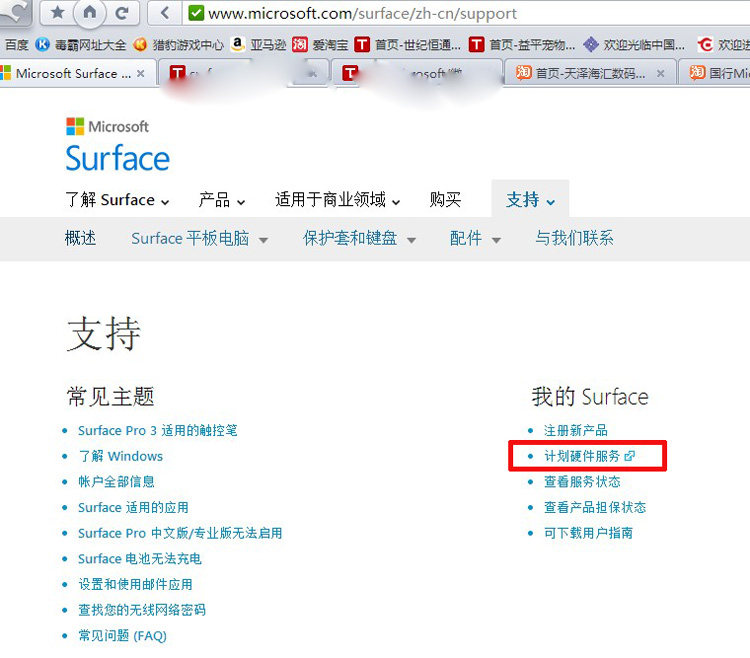Expand 保护套和键盘 dropdown
This screenshot has height=658, width=750.
(x=359, y=238)
